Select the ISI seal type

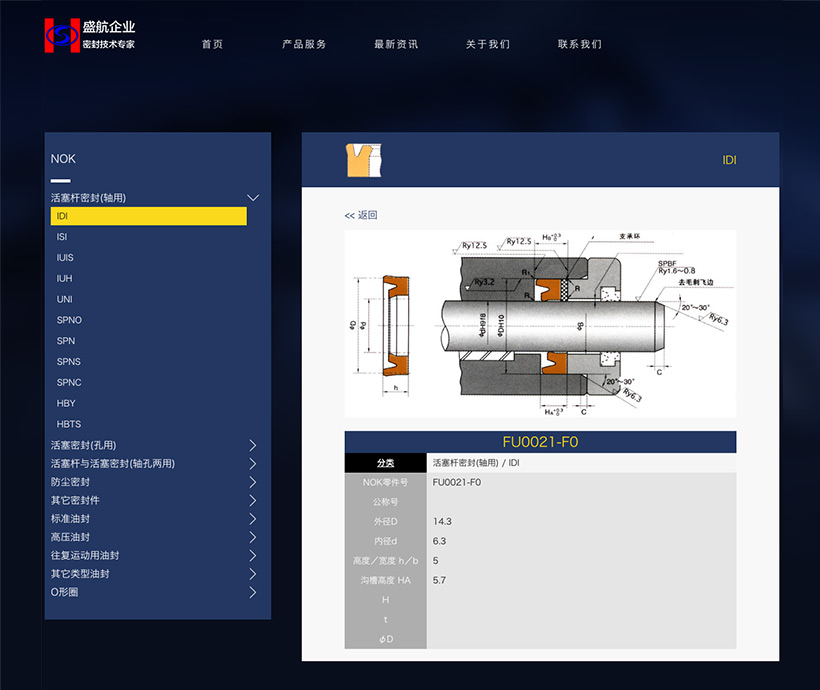[x=62, y=237]
